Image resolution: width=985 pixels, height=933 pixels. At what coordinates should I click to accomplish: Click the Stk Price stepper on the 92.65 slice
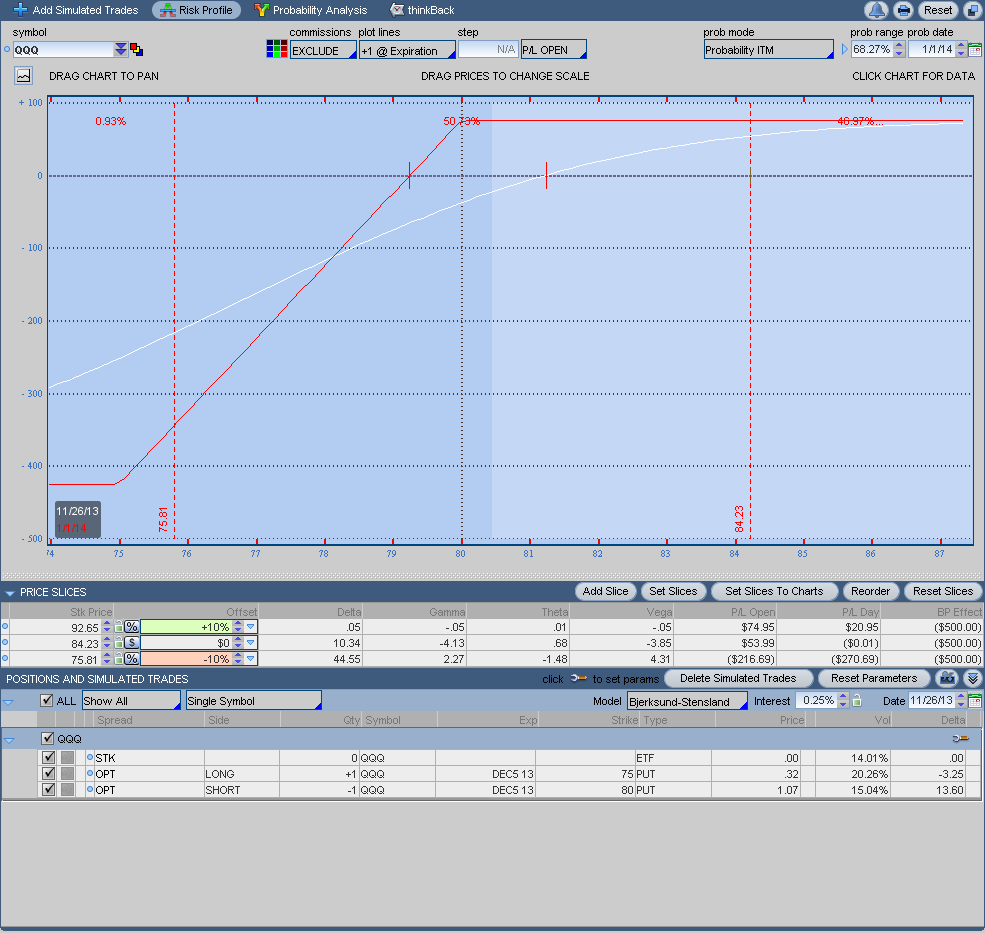(107, 626)
